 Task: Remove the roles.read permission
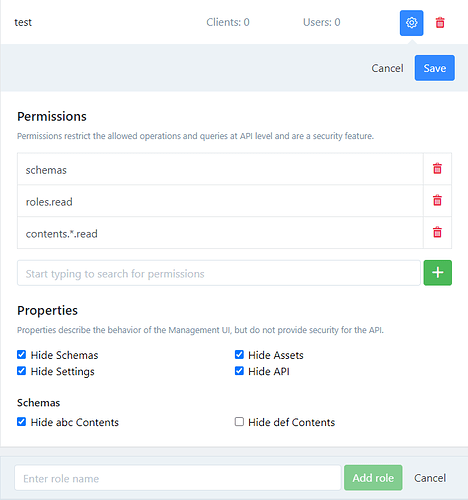[437, 200]
